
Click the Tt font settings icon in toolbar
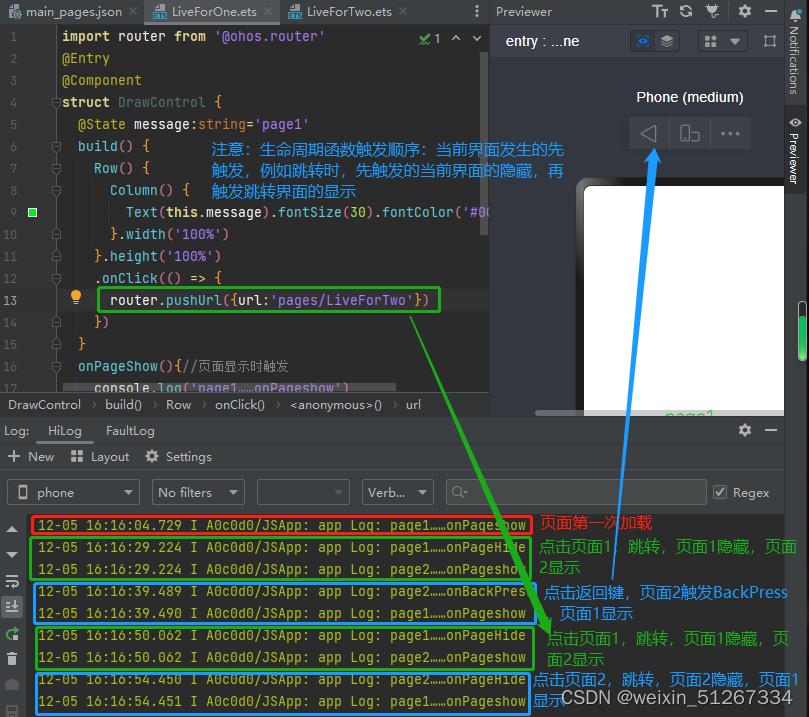point(660,12)
